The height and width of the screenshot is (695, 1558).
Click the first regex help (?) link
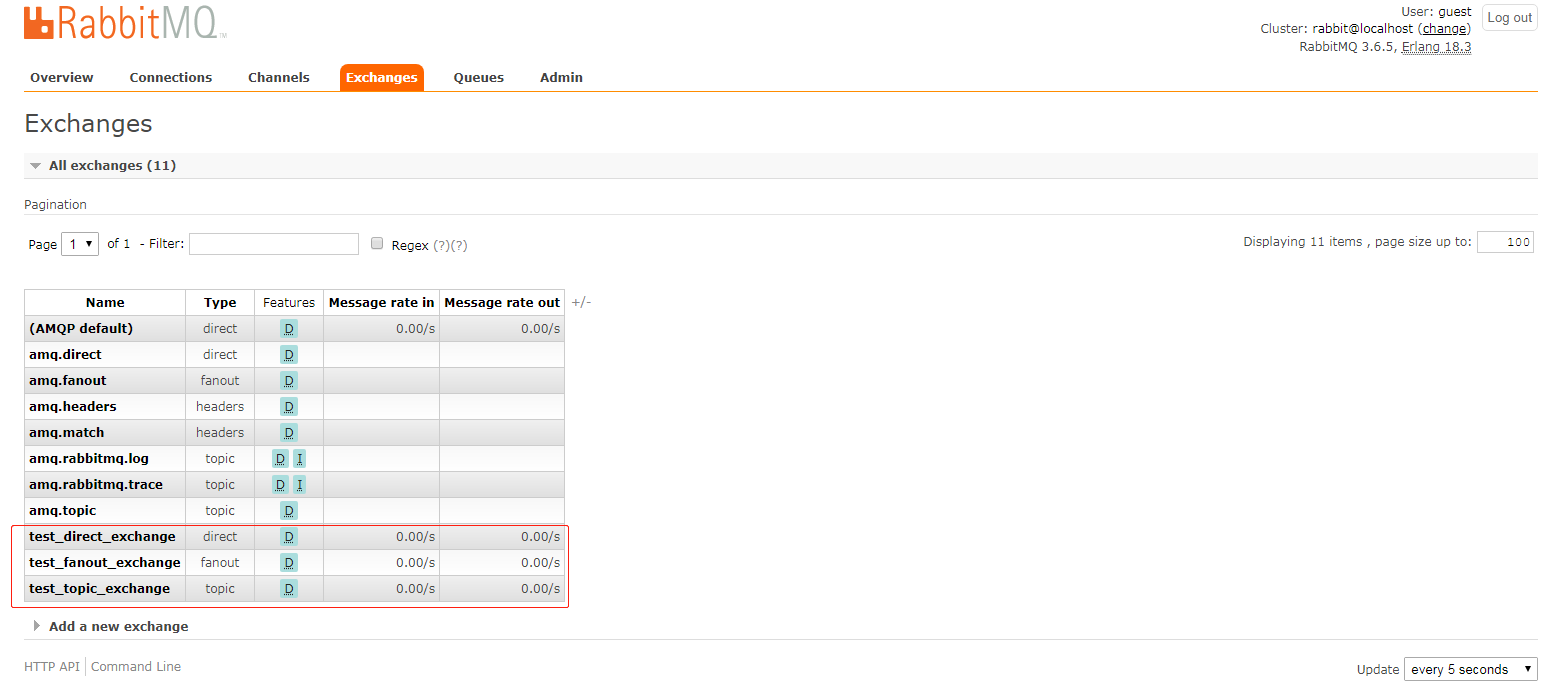point(441,246)
